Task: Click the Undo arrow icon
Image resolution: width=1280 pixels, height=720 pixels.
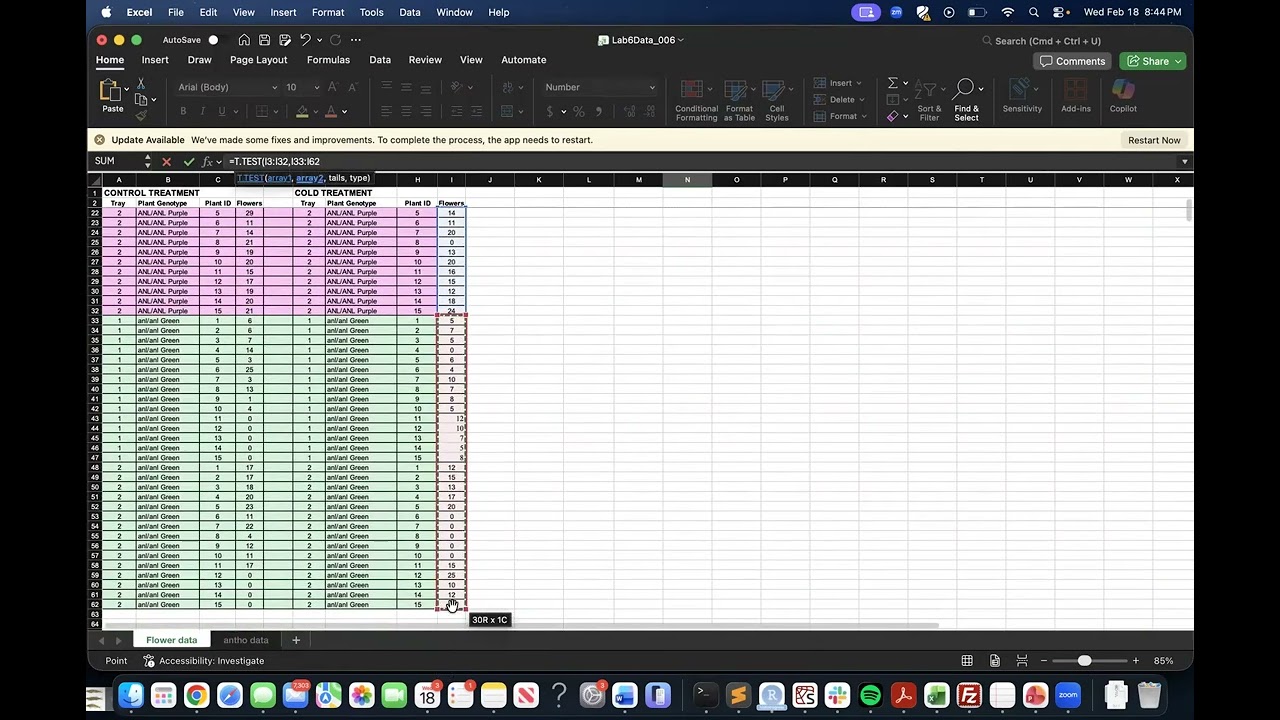Action: pyautogui.click(x=305, y=40)
